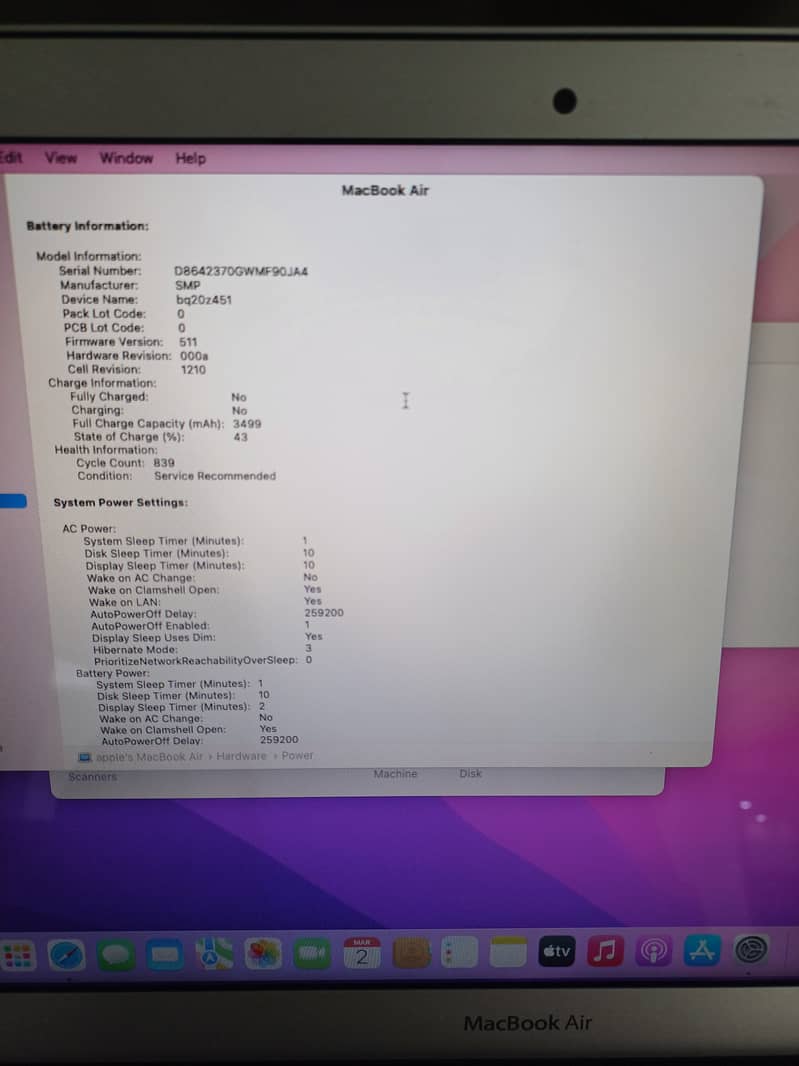The image size is (799, 1066).
Task: Click apple's MacBook Air path item
Action: click(x=148, y=757)
